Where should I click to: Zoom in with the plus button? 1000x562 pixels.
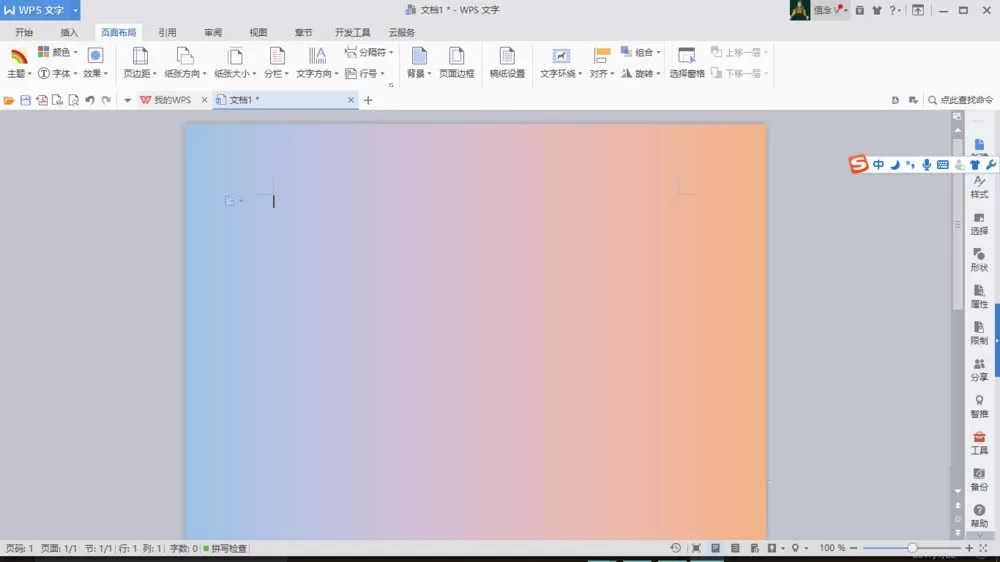[x=969, y=548]
